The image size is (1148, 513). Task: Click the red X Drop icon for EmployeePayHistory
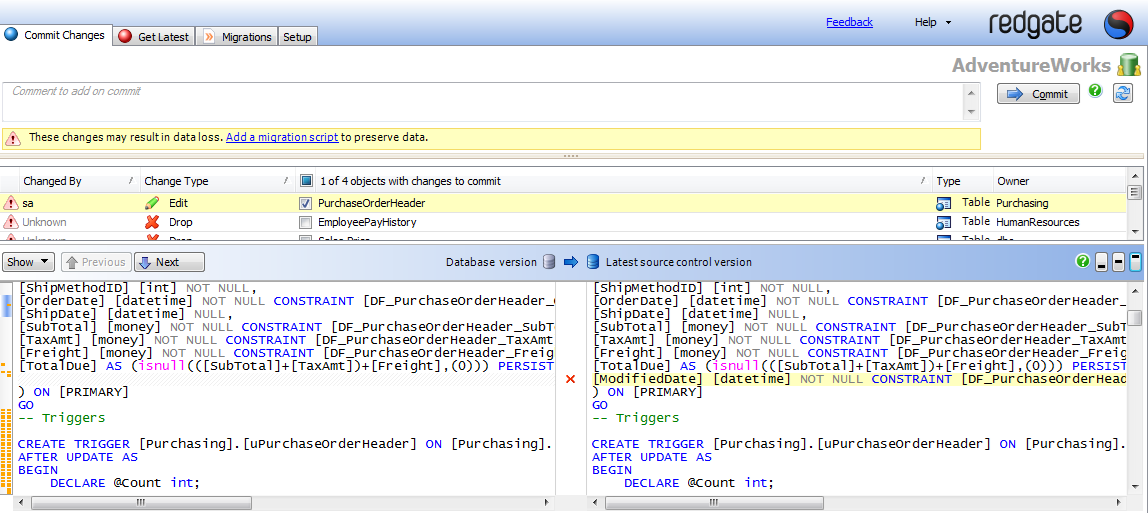152,222
